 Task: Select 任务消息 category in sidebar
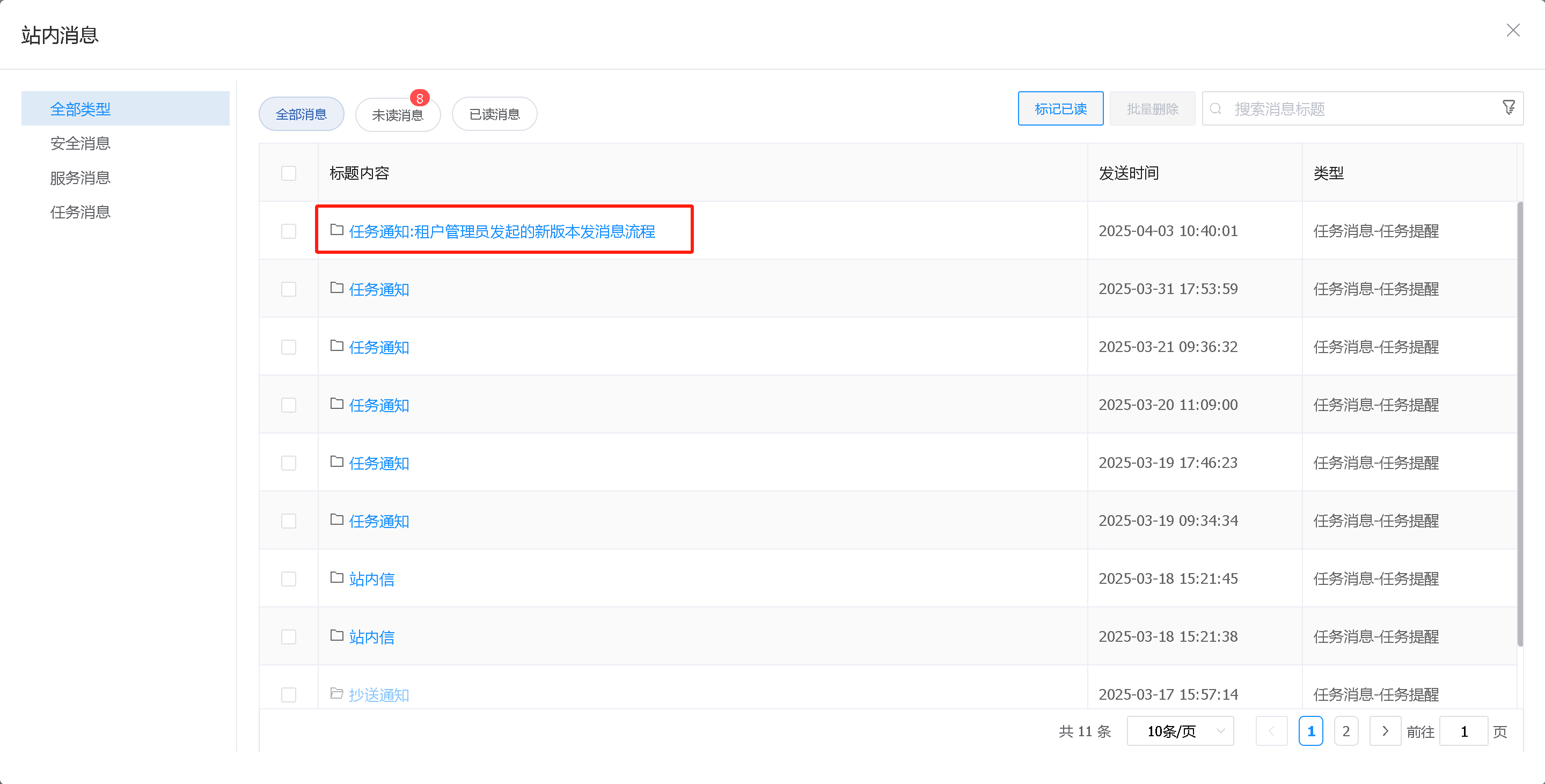click(80, 212)
